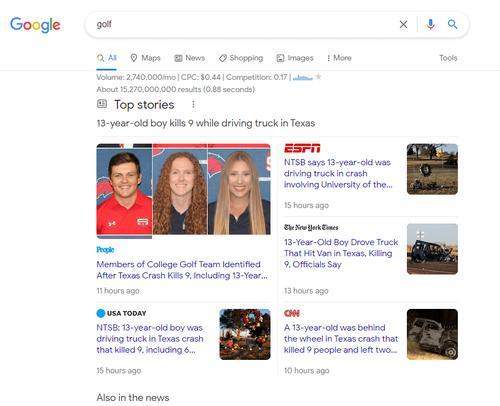Open Members of College Golf Team article

point(182,270)
